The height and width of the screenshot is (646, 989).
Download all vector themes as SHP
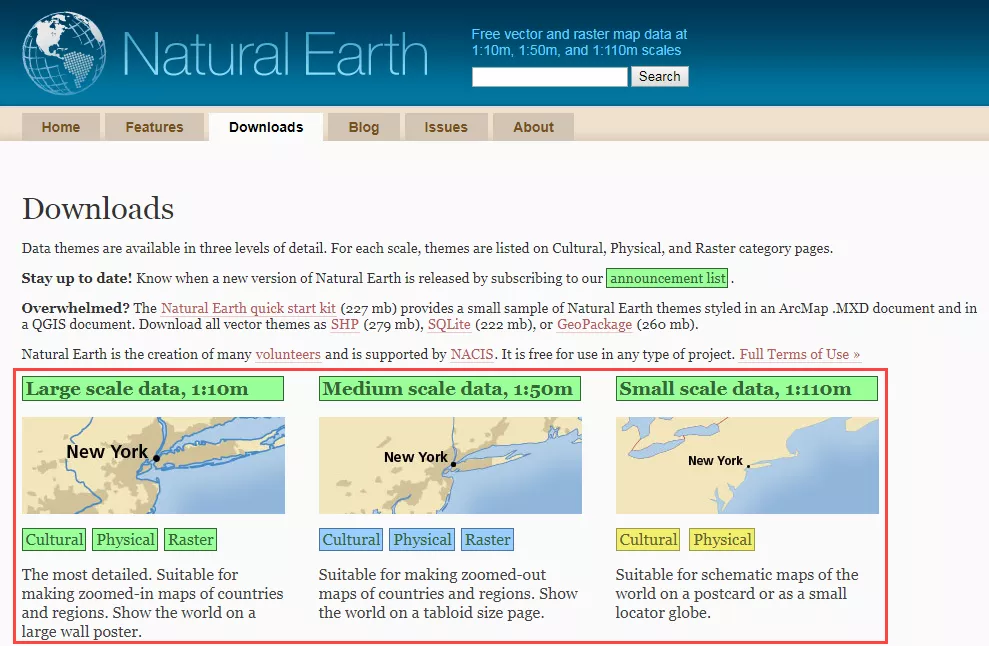click(x=344, y=324)
